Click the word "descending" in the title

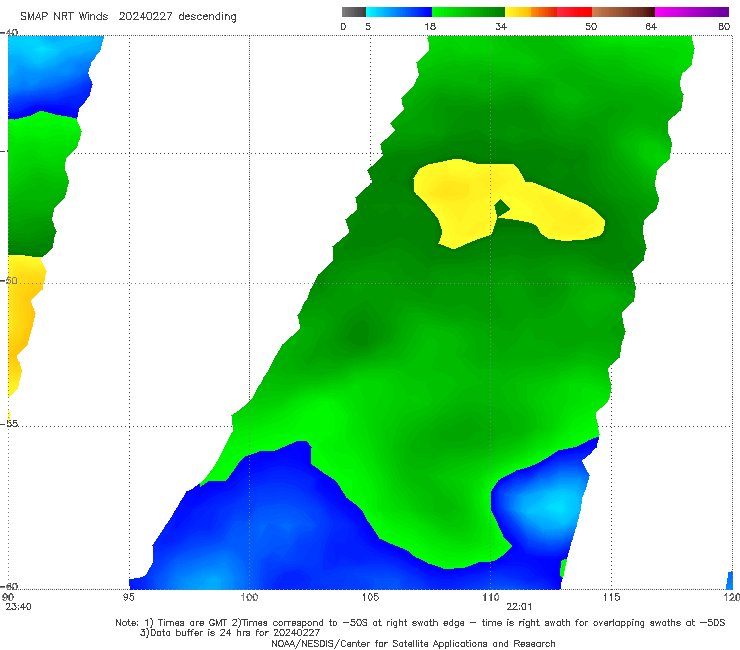pos(208,17)
